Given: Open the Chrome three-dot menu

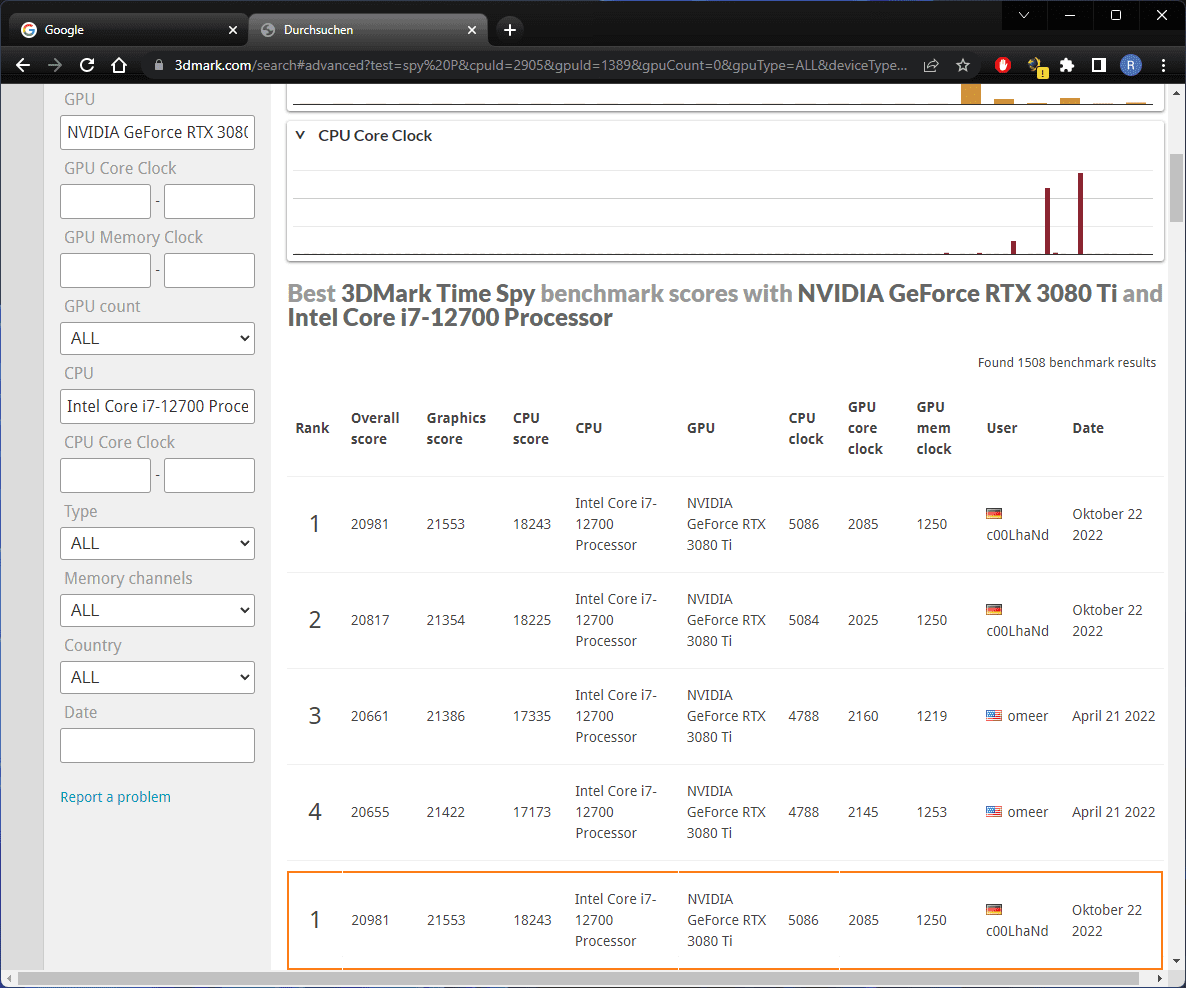Looking at the screenshot, I should point(1163,65).
